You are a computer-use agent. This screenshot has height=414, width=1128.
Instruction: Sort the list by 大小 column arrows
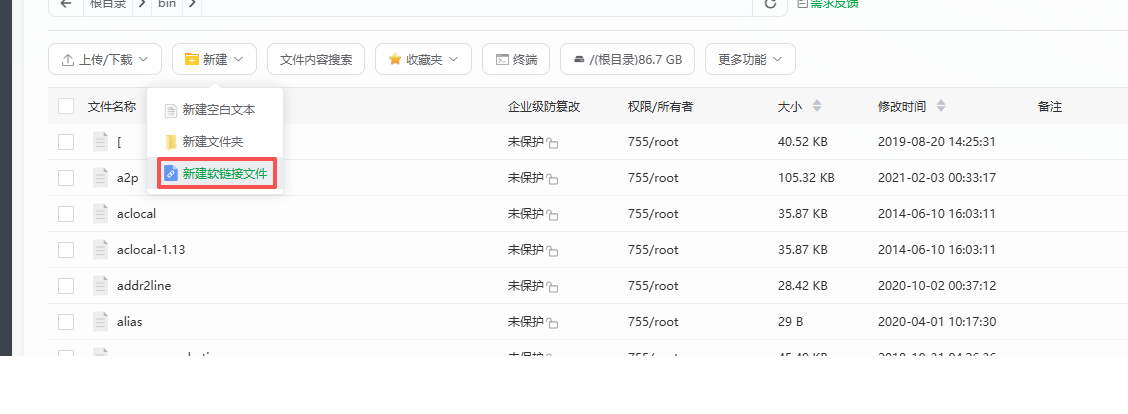pos(817,107)
